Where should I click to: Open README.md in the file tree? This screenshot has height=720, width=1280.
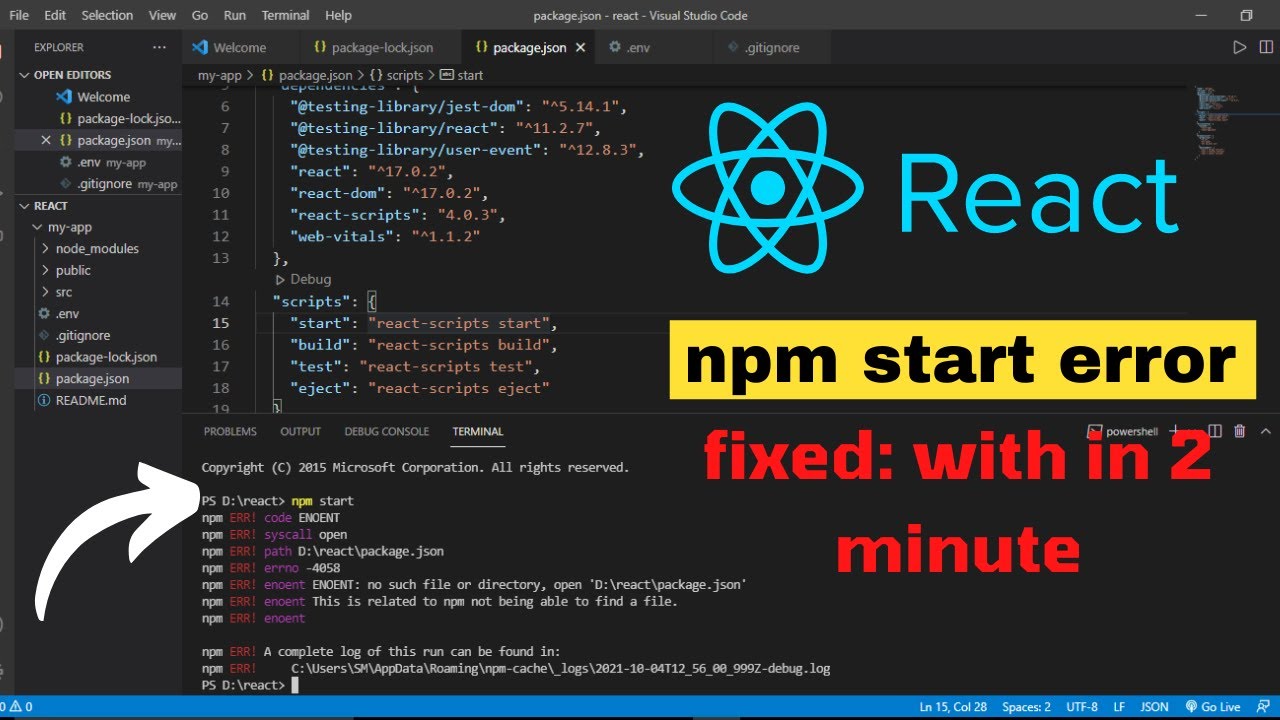point(91,400)
